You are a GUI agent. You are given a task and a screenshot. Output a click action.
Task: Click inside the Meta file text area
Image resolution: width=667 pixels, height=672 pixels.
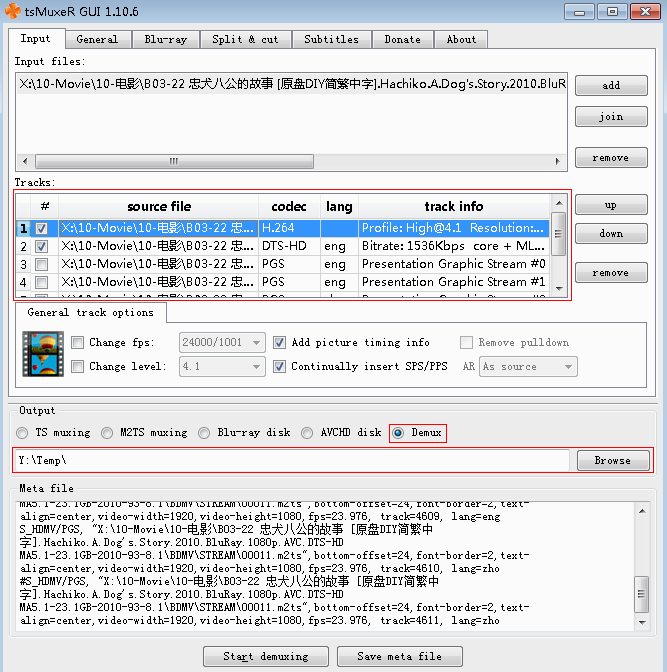[325, 567]
